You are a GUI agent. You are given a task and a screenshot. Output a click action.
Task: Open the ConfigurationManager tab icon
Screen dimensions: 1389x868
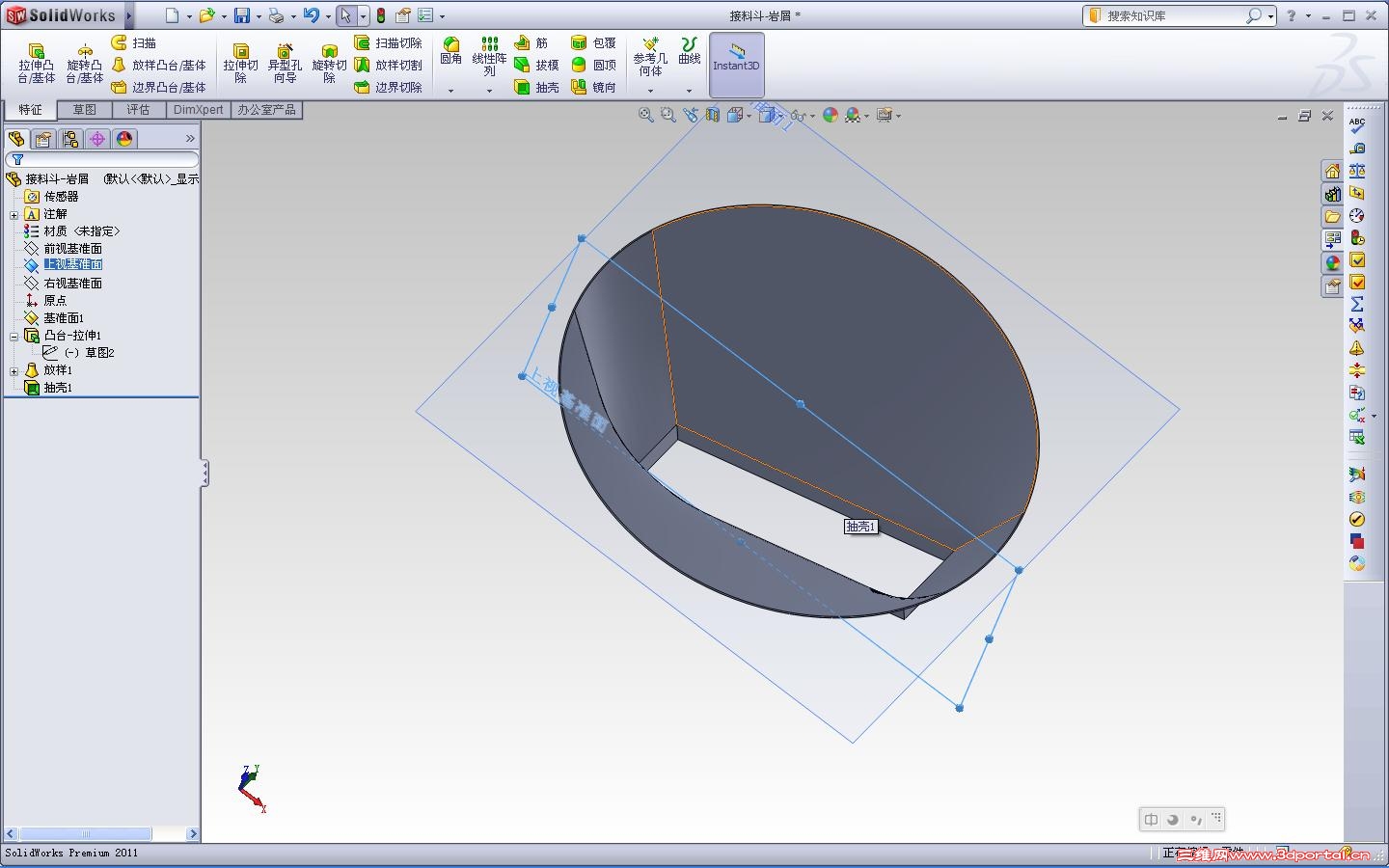pyautogui.click(x=70, y=139)
